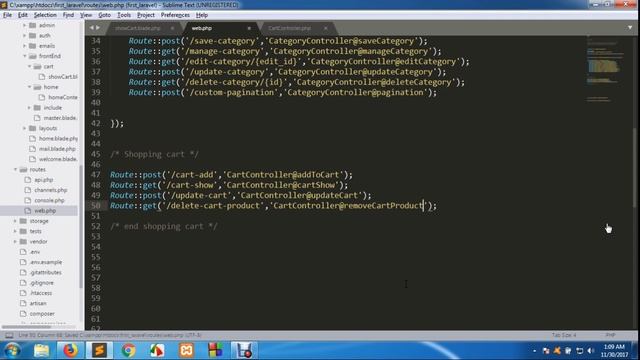The image size is (640, 360).
Task: Open XAMPP from the taskbar
Action: tap(186, 351)
